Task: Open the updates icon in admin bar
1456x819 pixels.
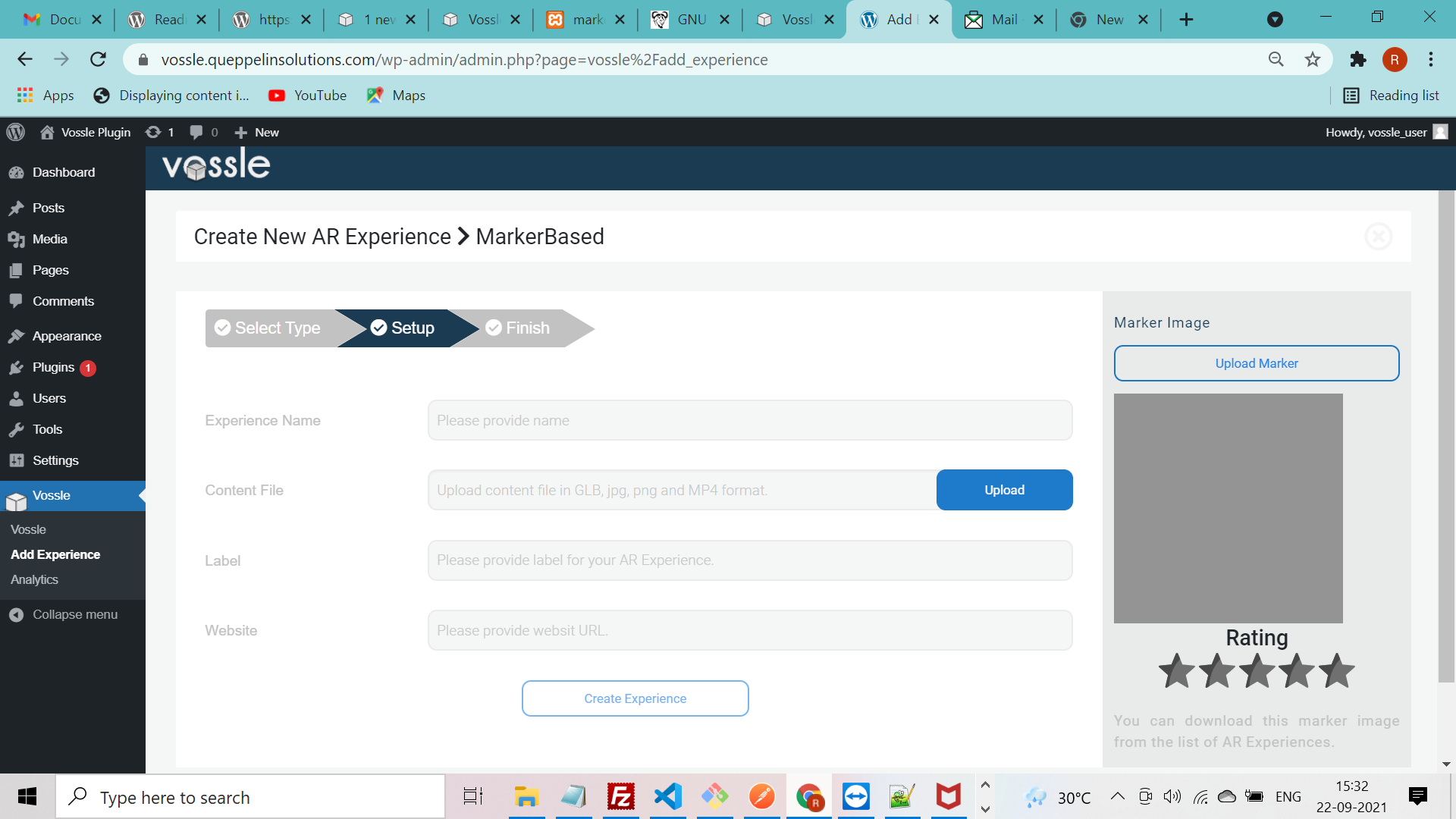Action: point(160,132)
